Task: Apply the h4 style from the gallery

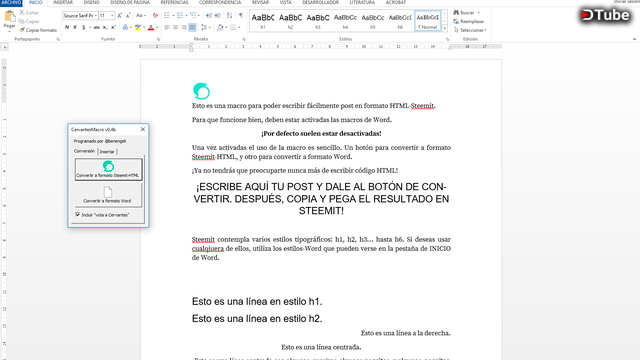Action: 345,21
